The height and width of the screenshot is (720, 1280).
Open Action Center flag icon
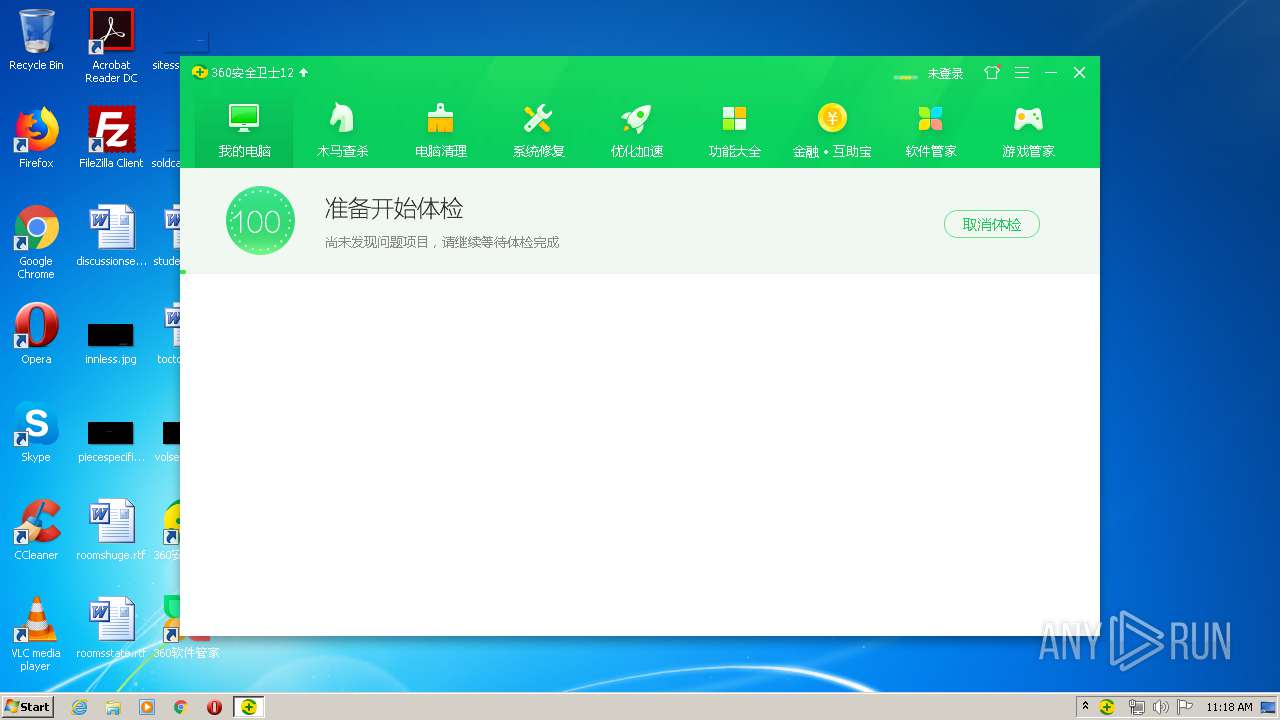click(1185, 707)
